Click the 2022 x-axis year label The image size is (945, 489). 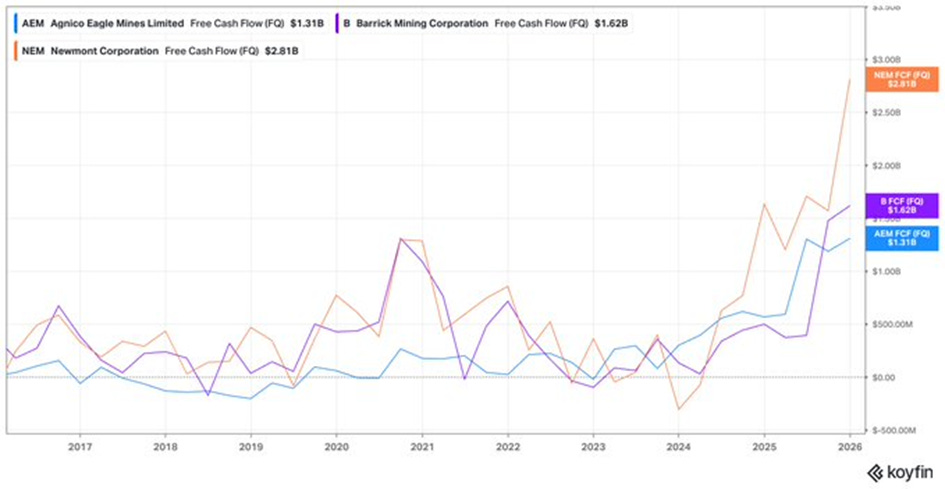(507, 448)
